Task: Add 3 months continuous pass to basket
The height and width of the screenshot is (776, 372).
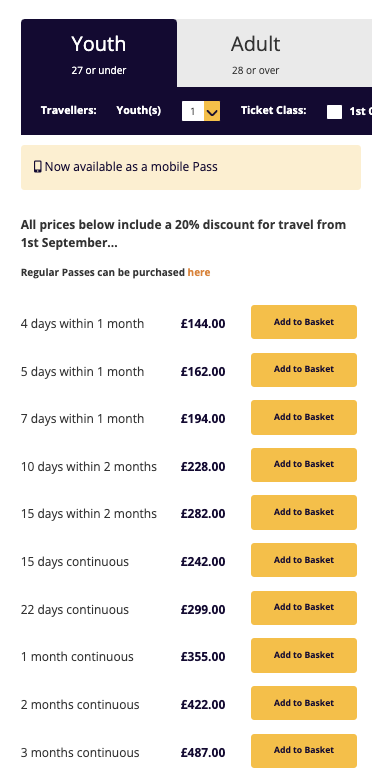Action: pos(304,751)
